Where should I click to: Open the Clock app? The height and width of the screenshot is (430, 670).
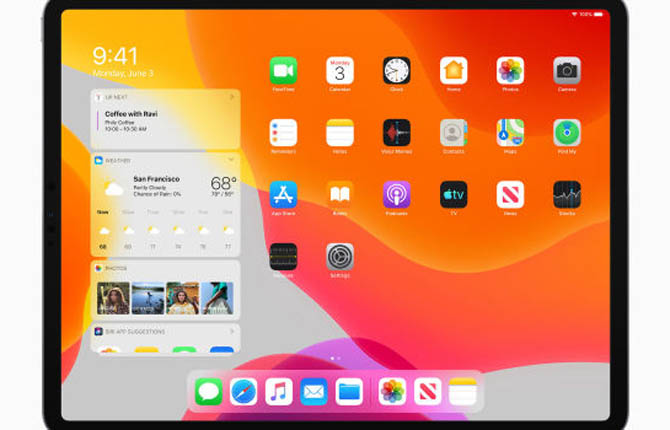(397, 71)
